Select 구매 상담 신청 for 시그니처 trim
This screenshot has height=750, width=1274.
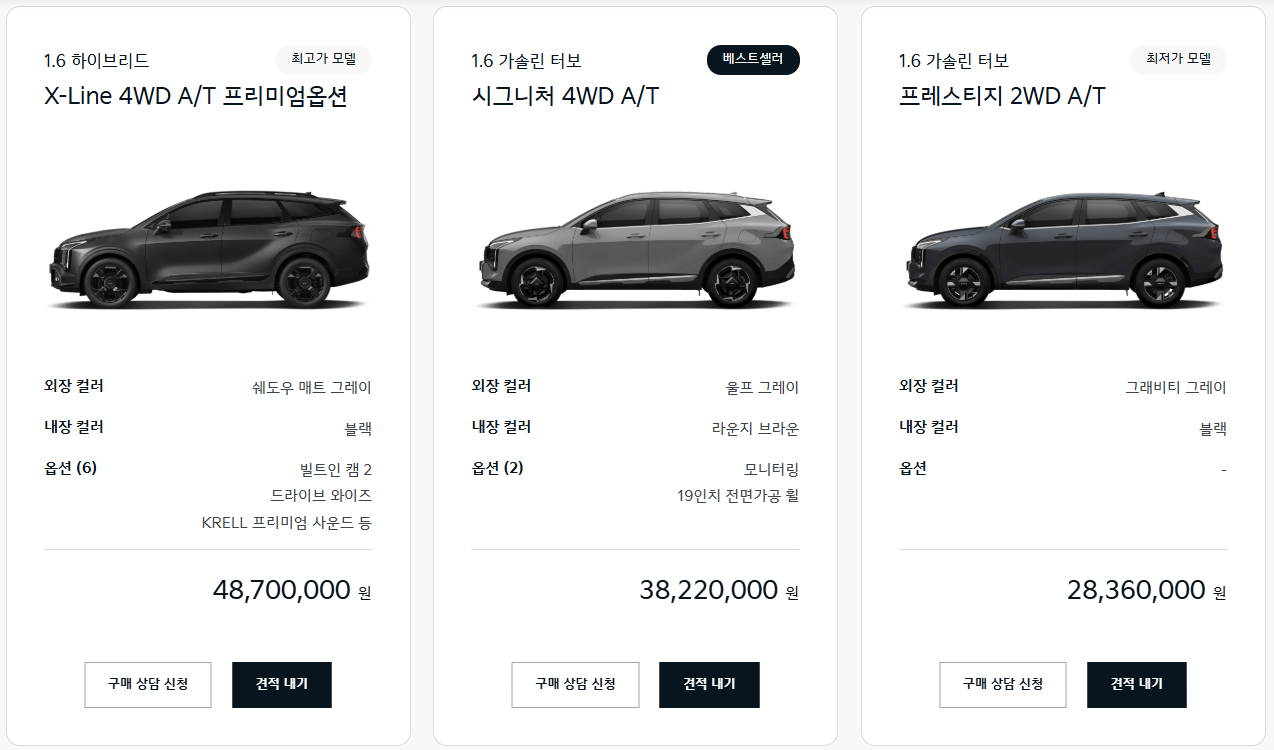pos(575,684)
